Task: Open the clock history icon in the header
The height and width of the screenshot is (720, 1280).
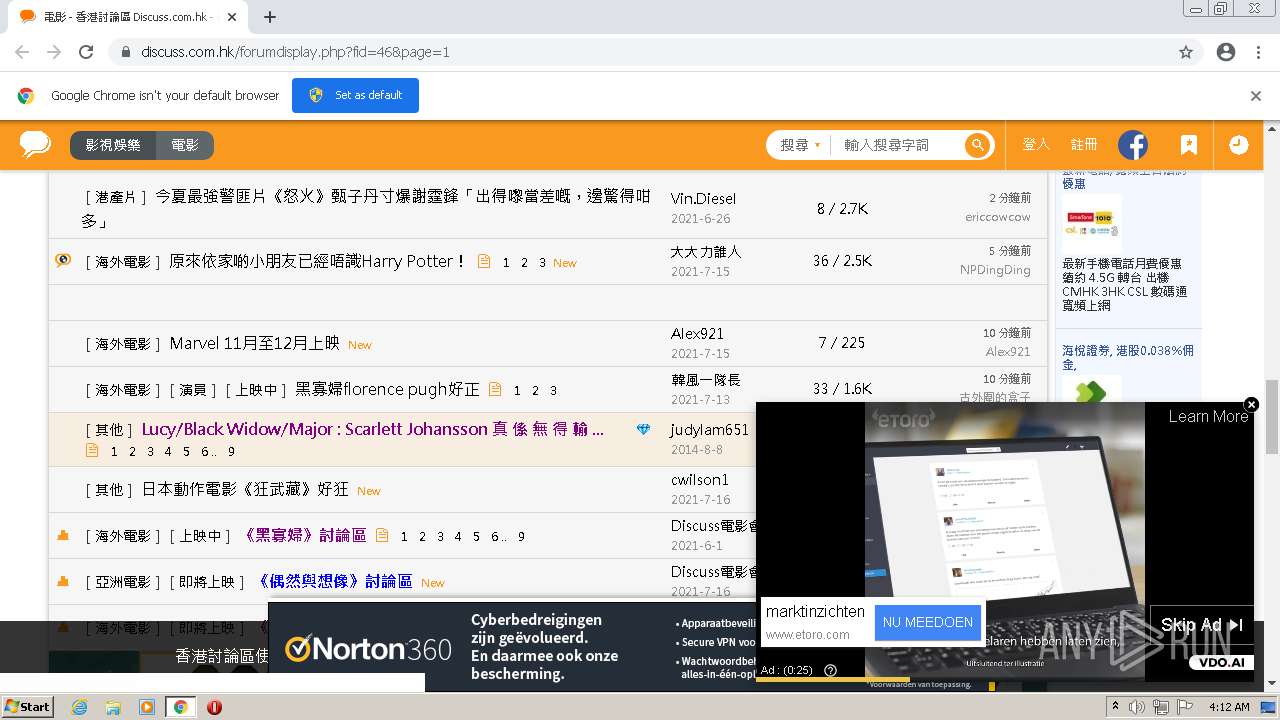Action: coord(1238,145)
